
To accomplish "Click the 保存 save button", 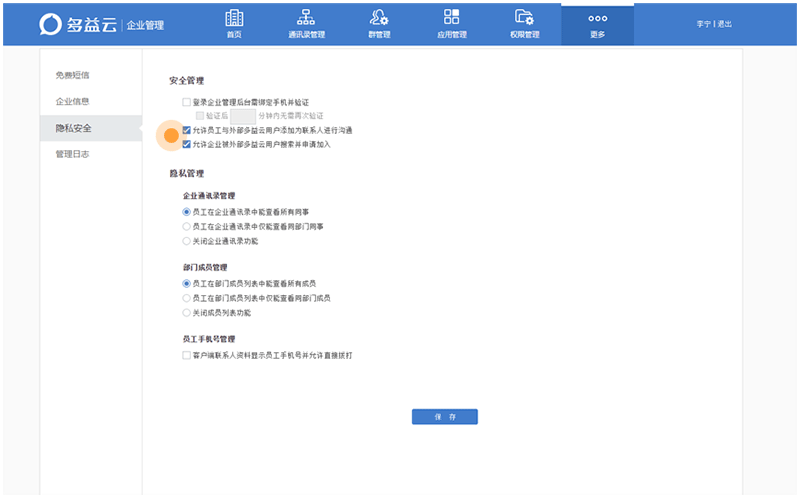I will [444, 417].
